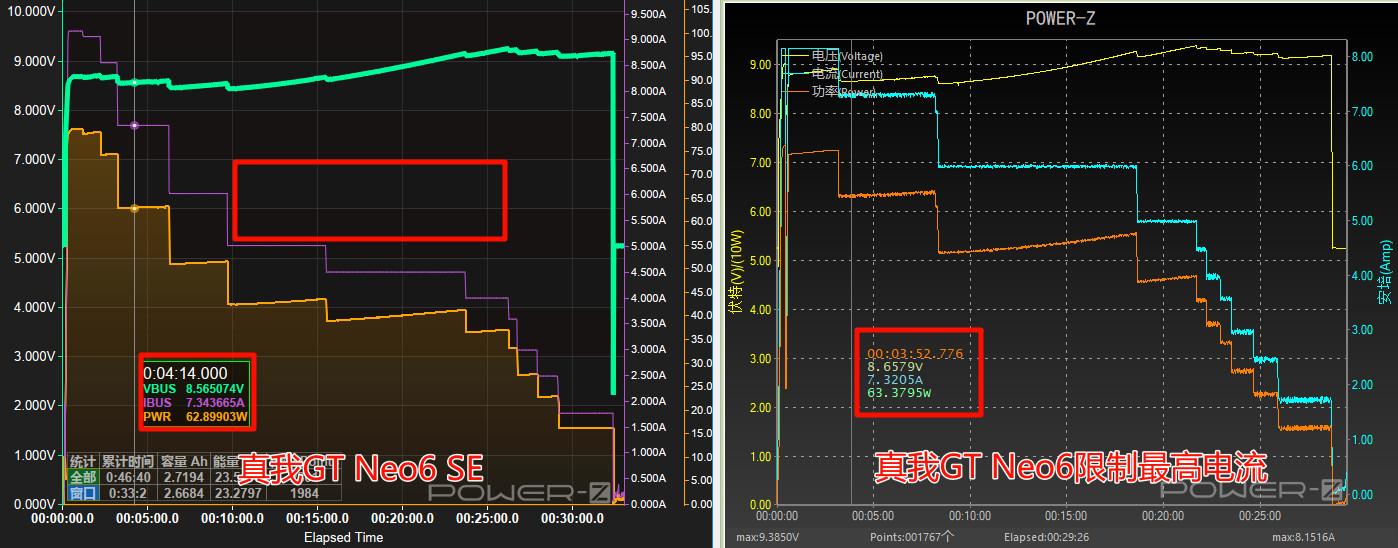Click the 安培(Amp) right axis label
This screenshot has height=548, width=1398.
(x=1387, y=270)
